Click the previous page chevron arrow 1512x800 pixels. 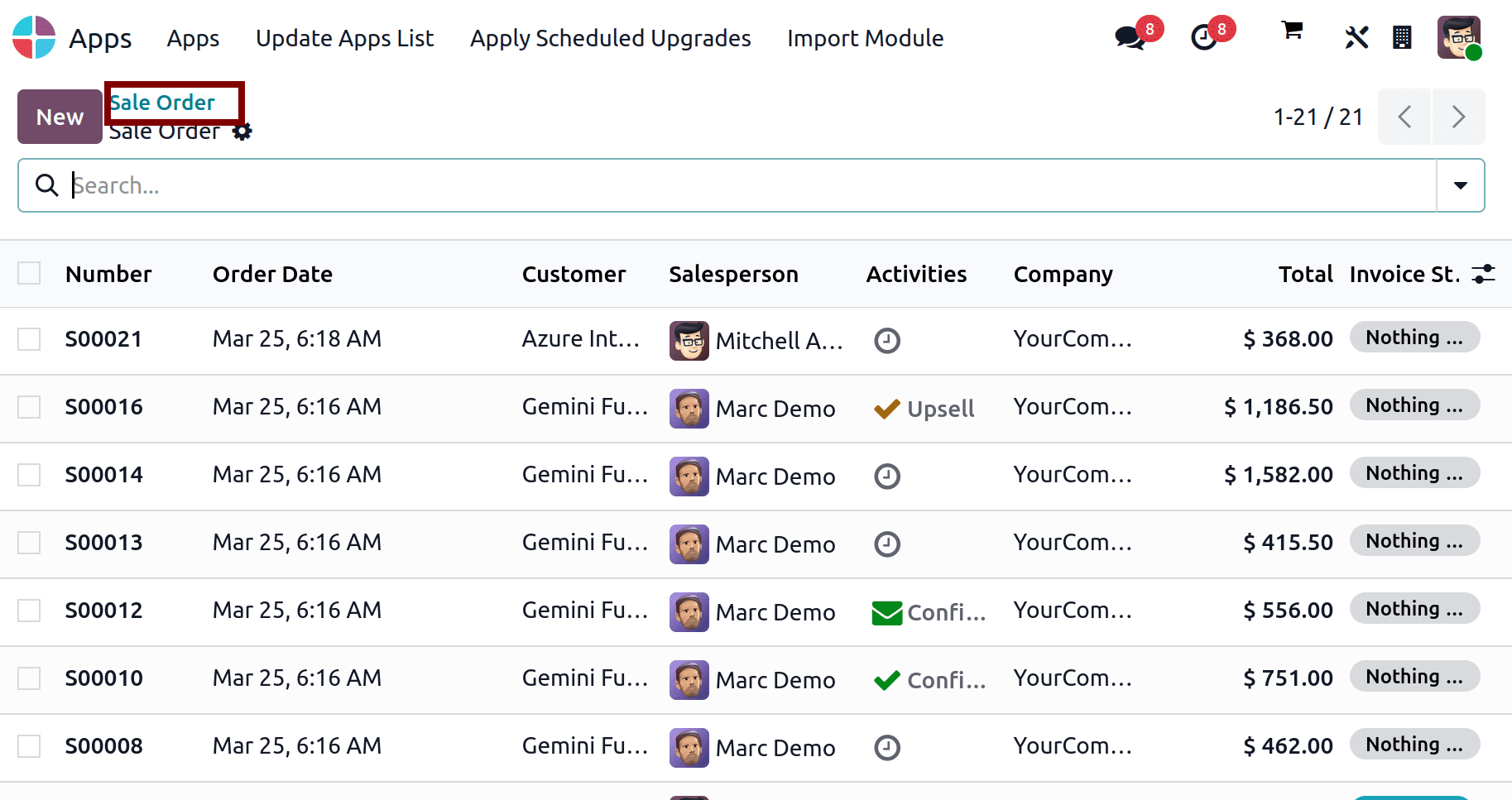(1404, 117)
